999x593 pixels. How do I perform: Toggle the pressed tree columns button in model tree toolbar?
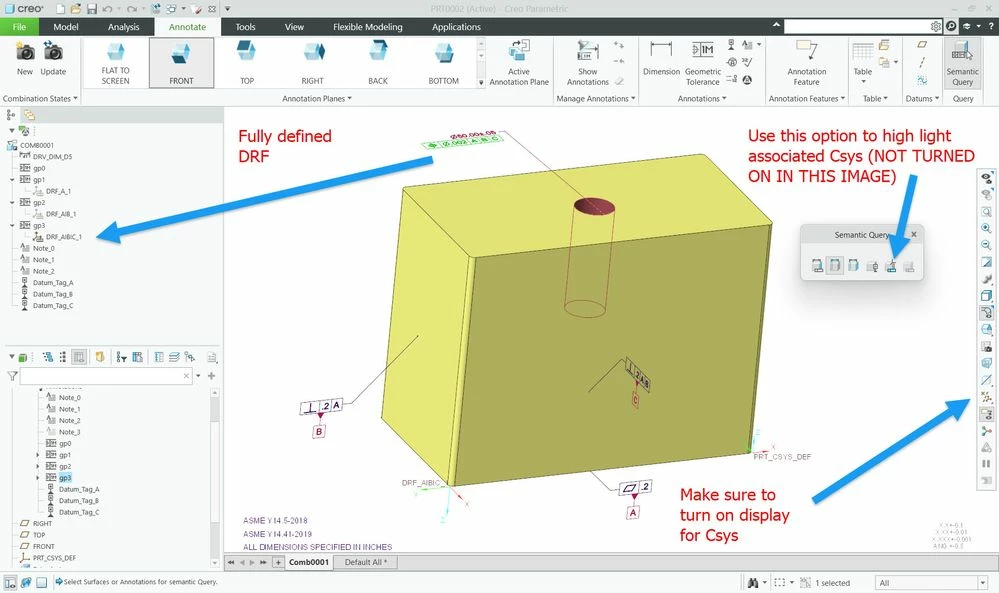(x=79, y=357)
